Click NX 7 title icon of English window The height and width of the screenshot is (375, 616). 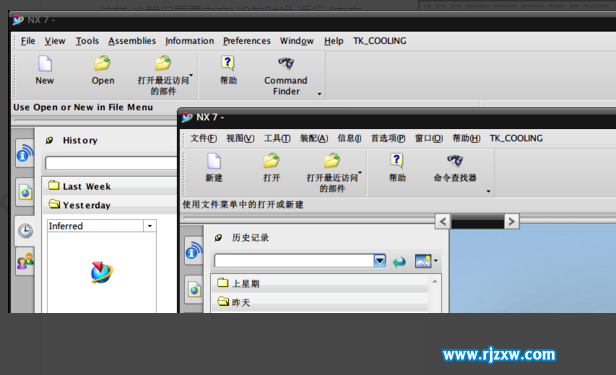pos(18,20)
